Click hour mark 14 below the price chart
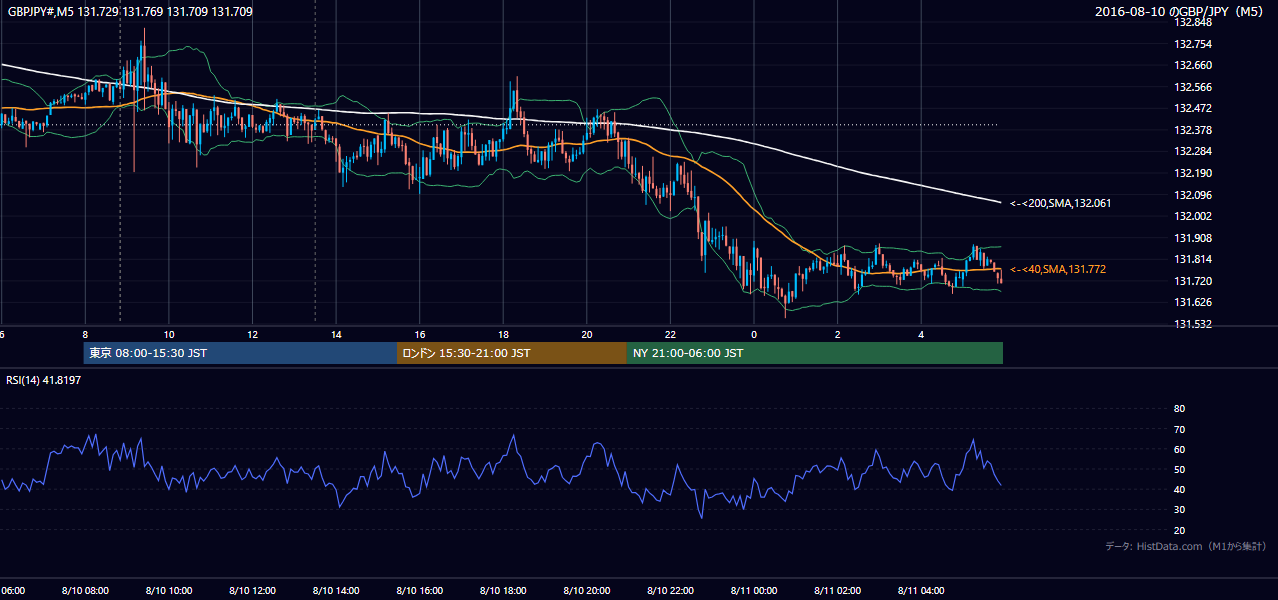The width and height of the screenshot is (1278, 600). [336, 335]
